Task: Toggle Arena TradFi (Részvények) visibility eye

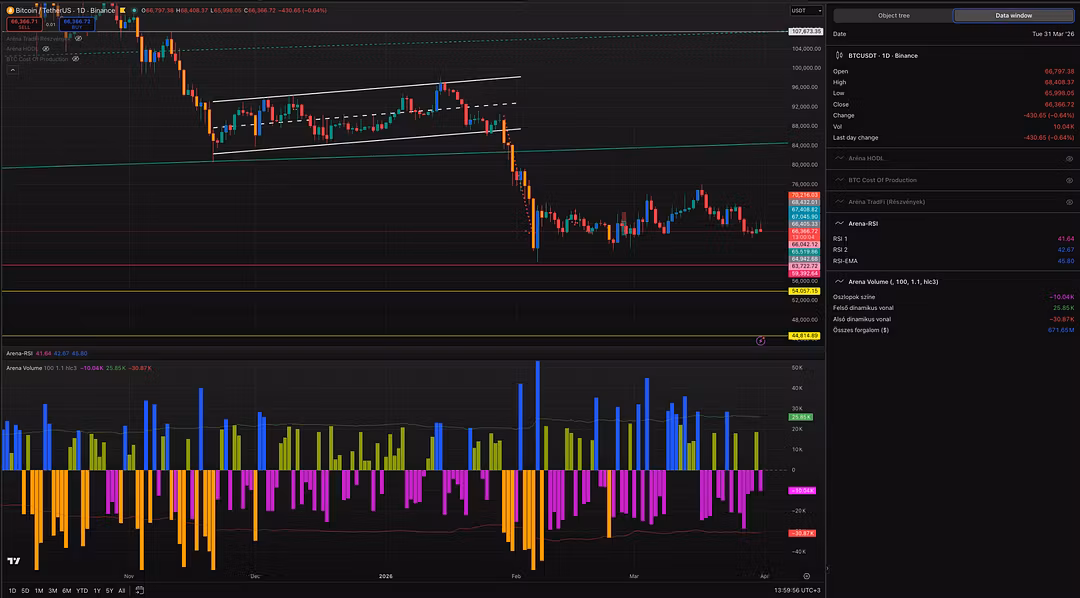Action: coord(1069,202)
